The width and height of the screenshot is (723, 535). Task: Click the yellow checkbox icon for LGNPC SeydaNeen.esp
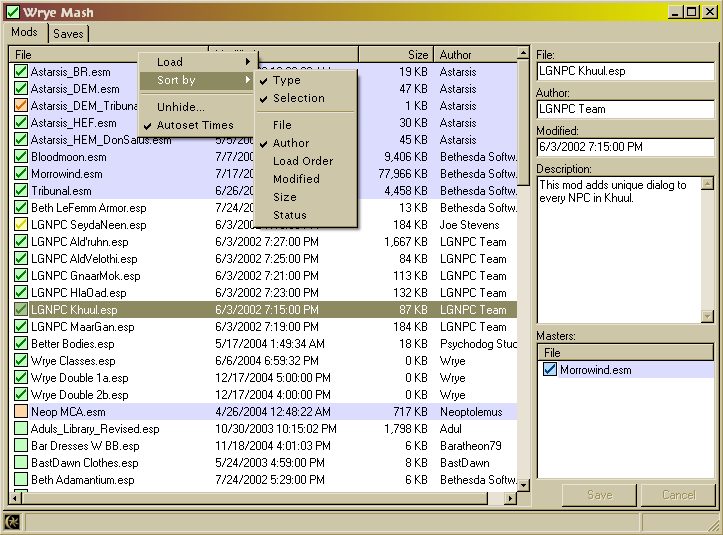21,225
